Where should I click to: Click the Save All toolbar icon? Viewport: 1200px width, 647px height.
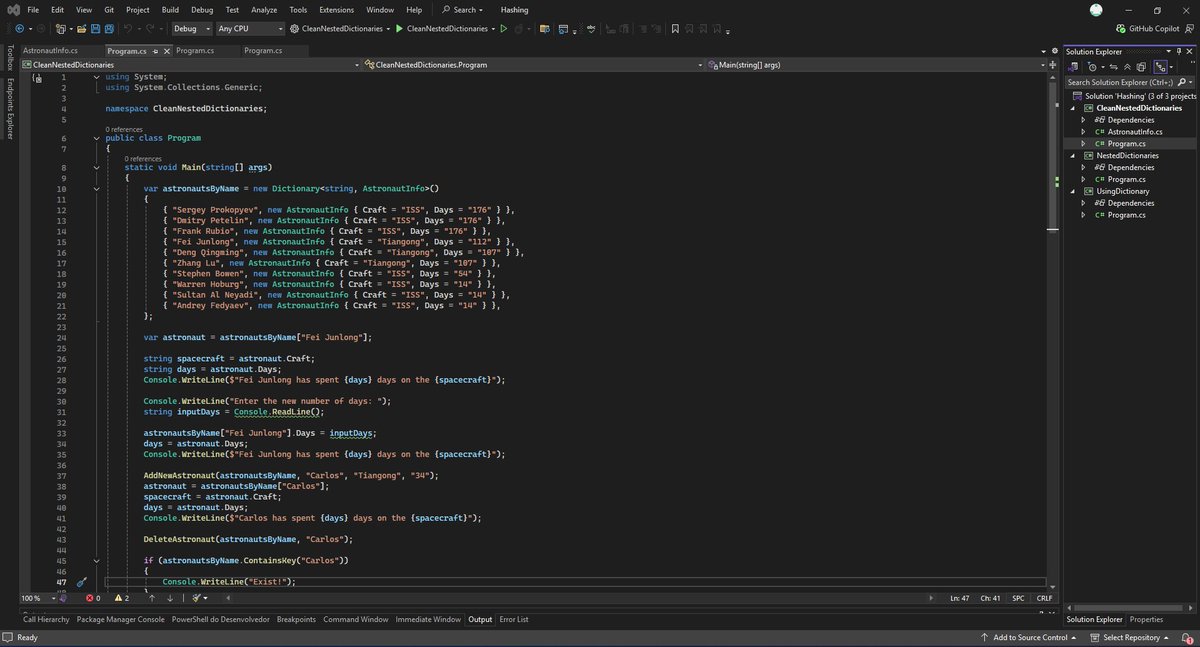coord(107,29)
